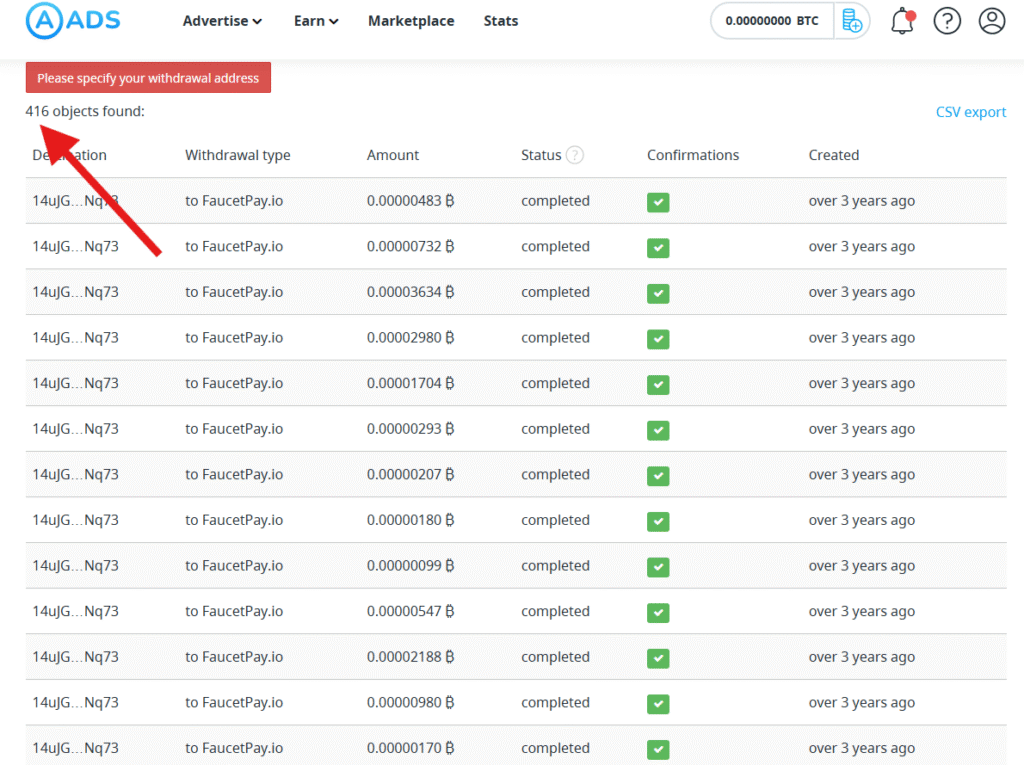The width and height of the screenshot is (1024, 765).
Task: Click confirmation checkmark for 0.00000207 row
Action: coord(658,476)
